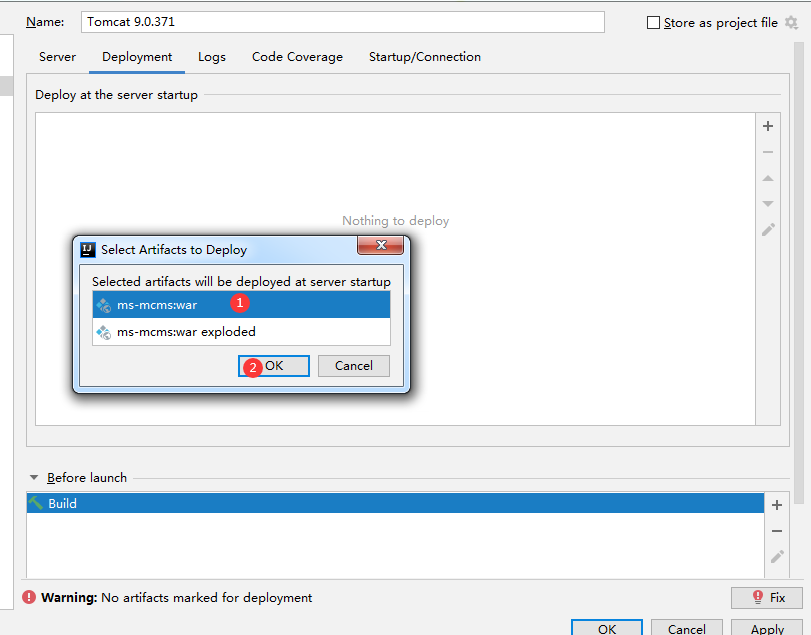This screenshot has width=811, height=635.
Task: Open the Startup/Connection tab
Action: (424, 57)
